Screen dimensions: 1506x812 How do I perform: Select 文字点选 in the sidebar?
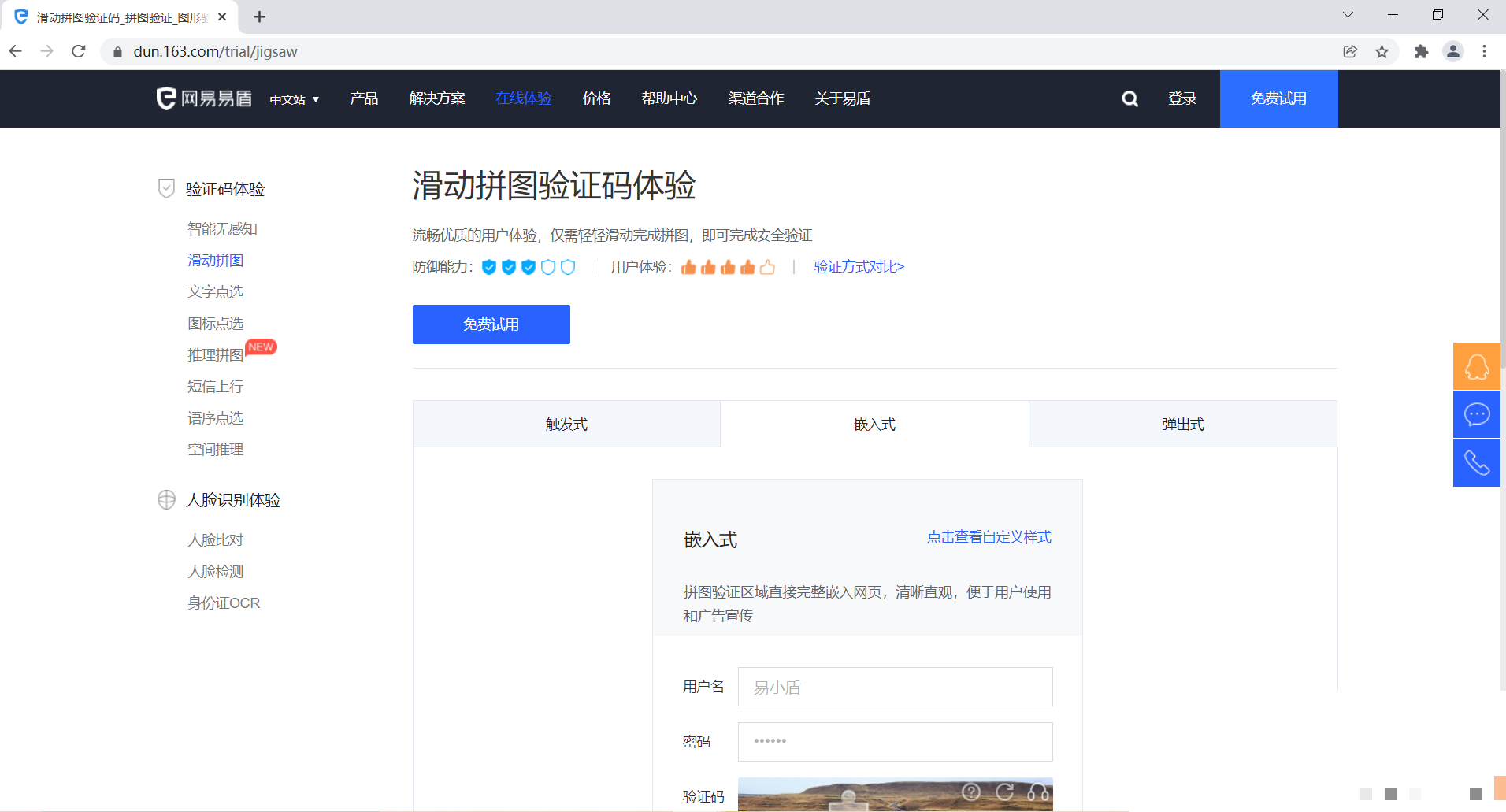215,292
